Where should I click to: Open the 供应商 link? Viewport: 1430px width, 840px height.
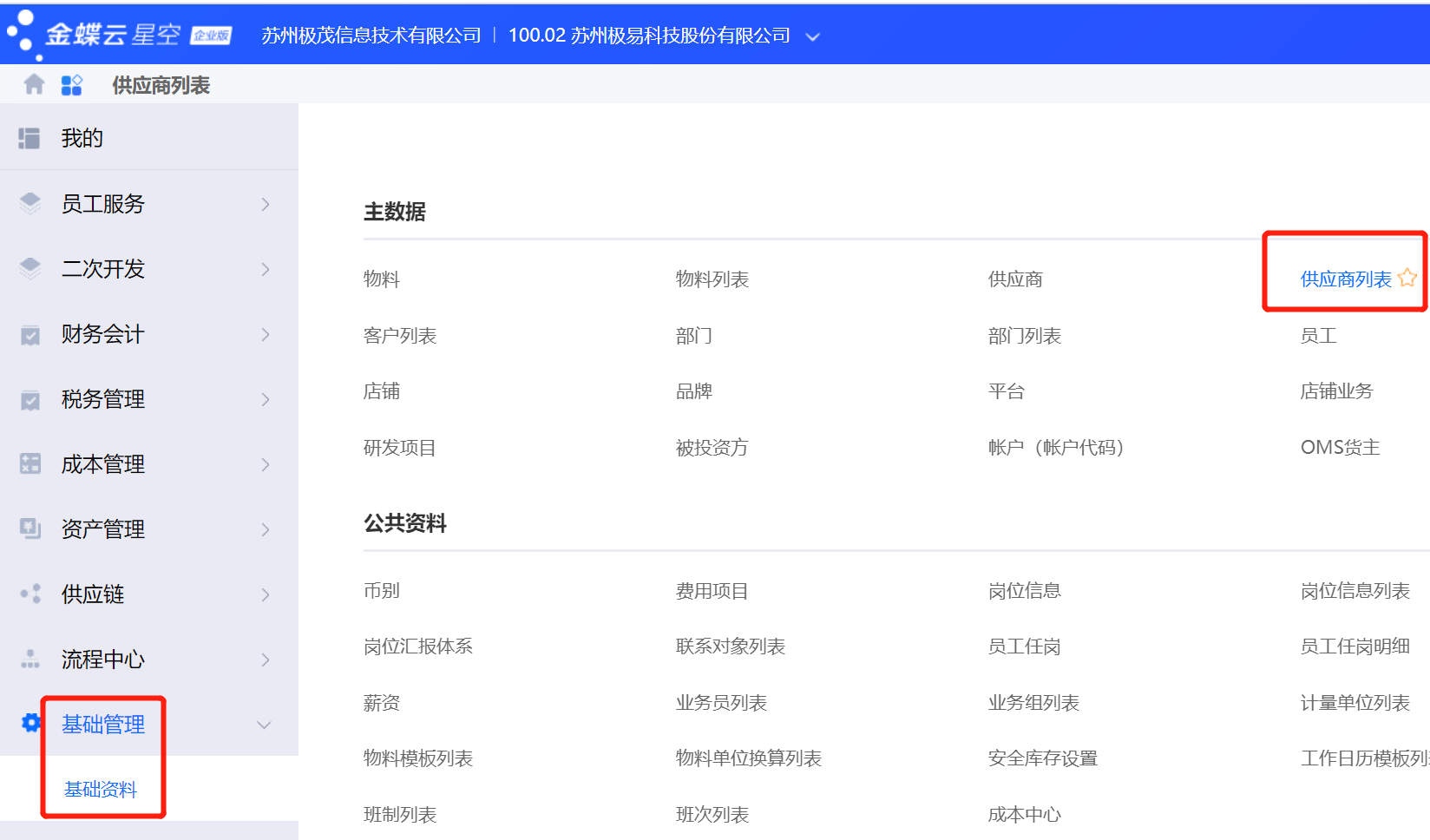1015,279
